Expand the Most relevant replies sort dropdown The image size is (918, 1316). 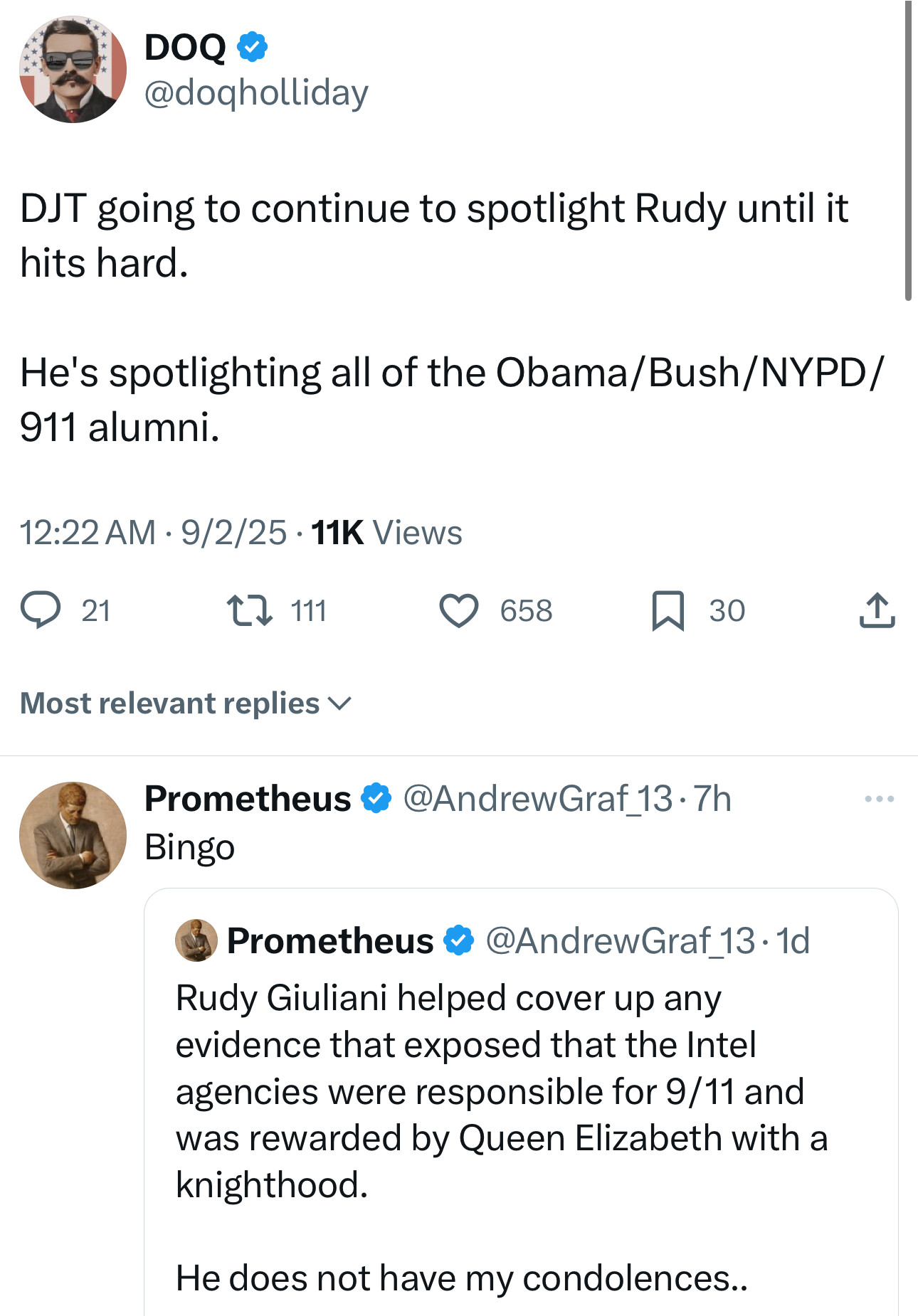186,704
